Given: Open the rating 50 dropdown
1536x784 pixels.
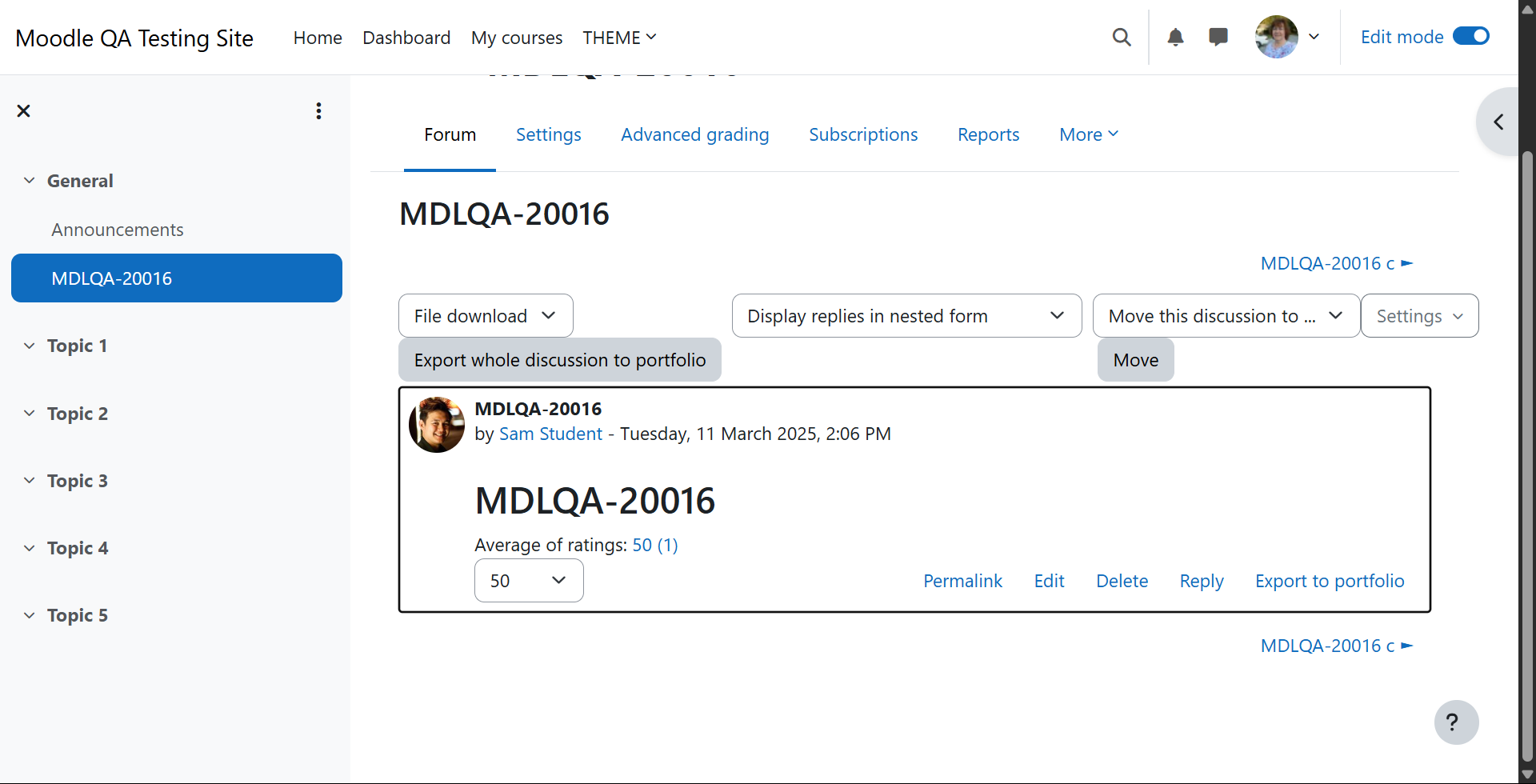Looking at the screenshot, I should [x=529, y=581].
